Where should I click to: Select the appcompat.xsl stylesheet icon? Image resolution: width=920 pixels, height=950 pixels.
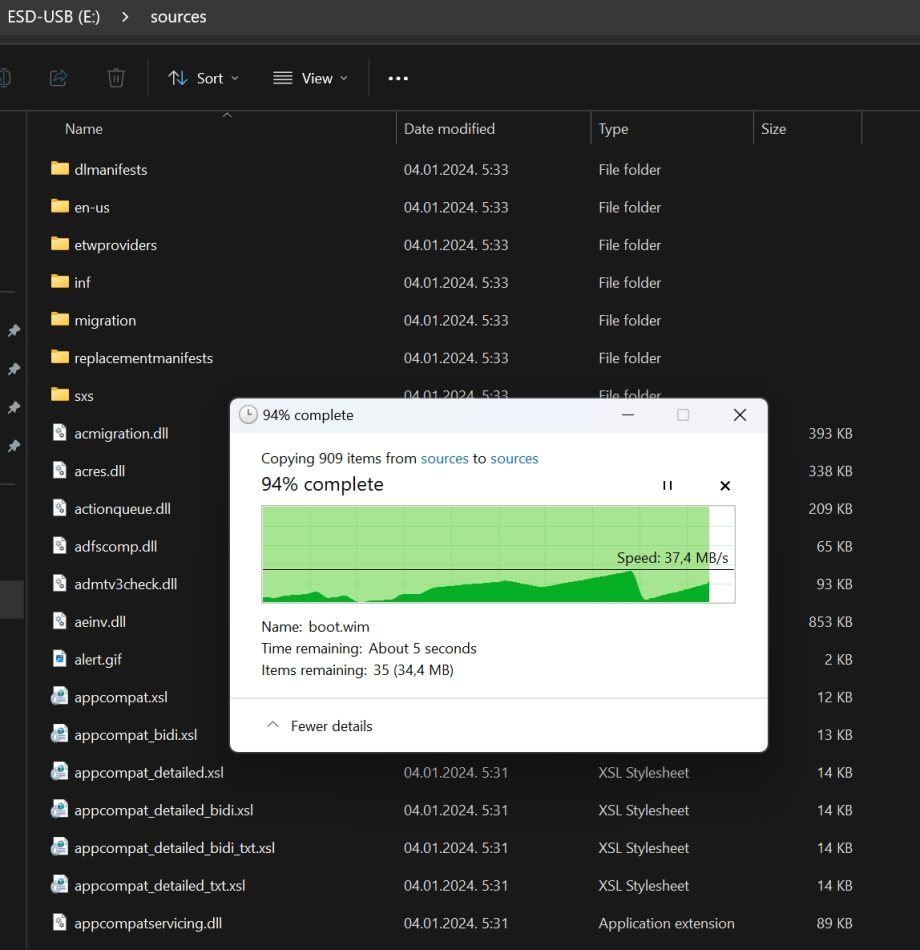(59, 696)
